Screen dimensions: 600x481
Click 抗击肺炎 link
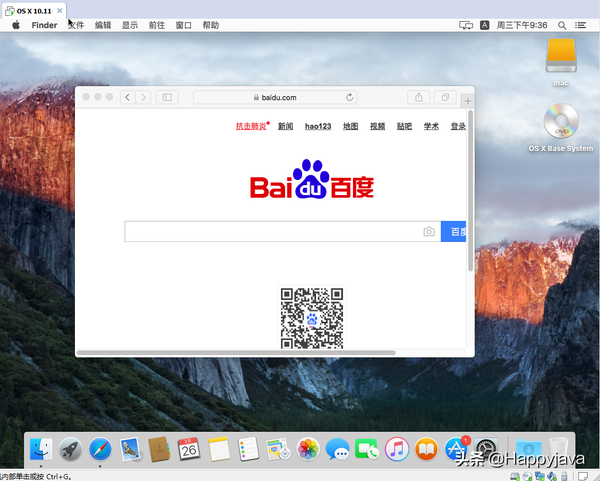coord(251,126)
